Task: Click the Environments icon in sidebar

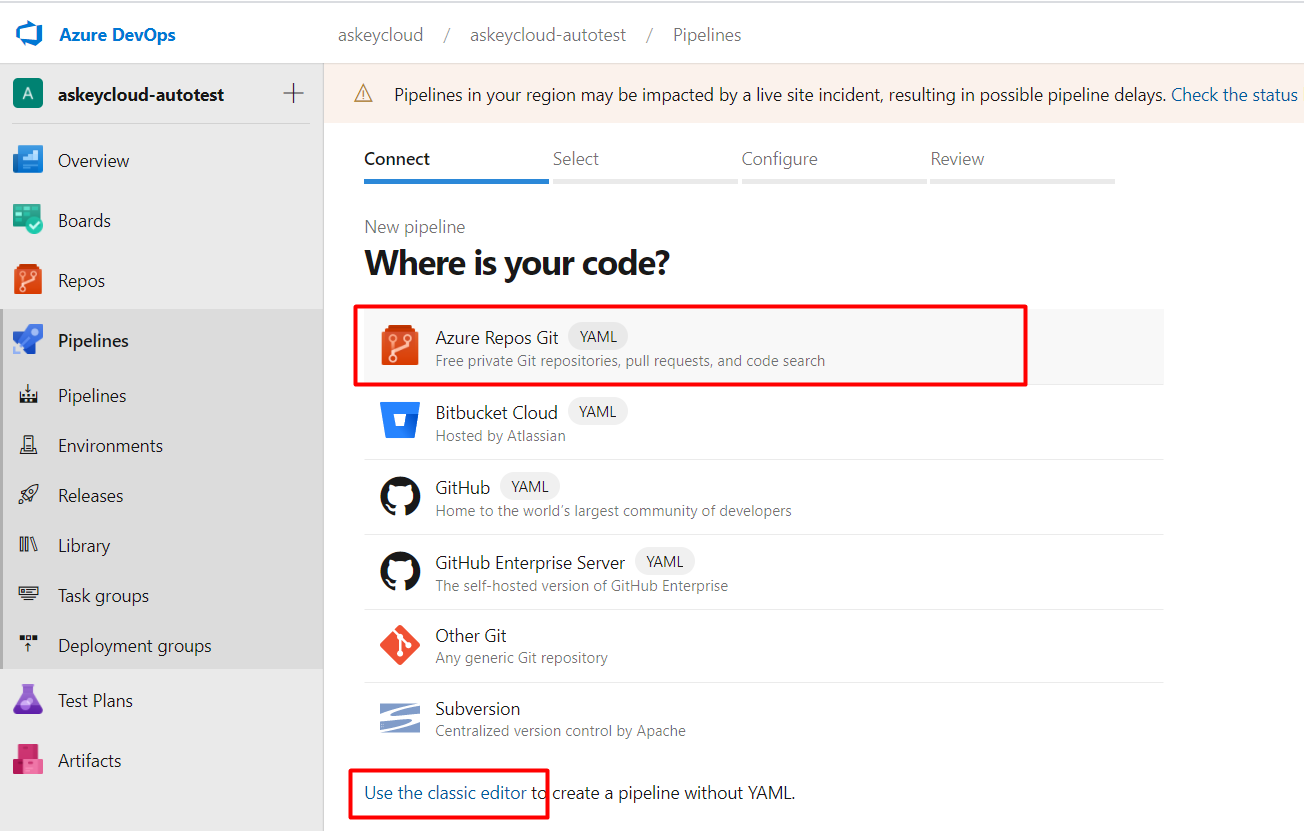Action: (x=28, y=445)
